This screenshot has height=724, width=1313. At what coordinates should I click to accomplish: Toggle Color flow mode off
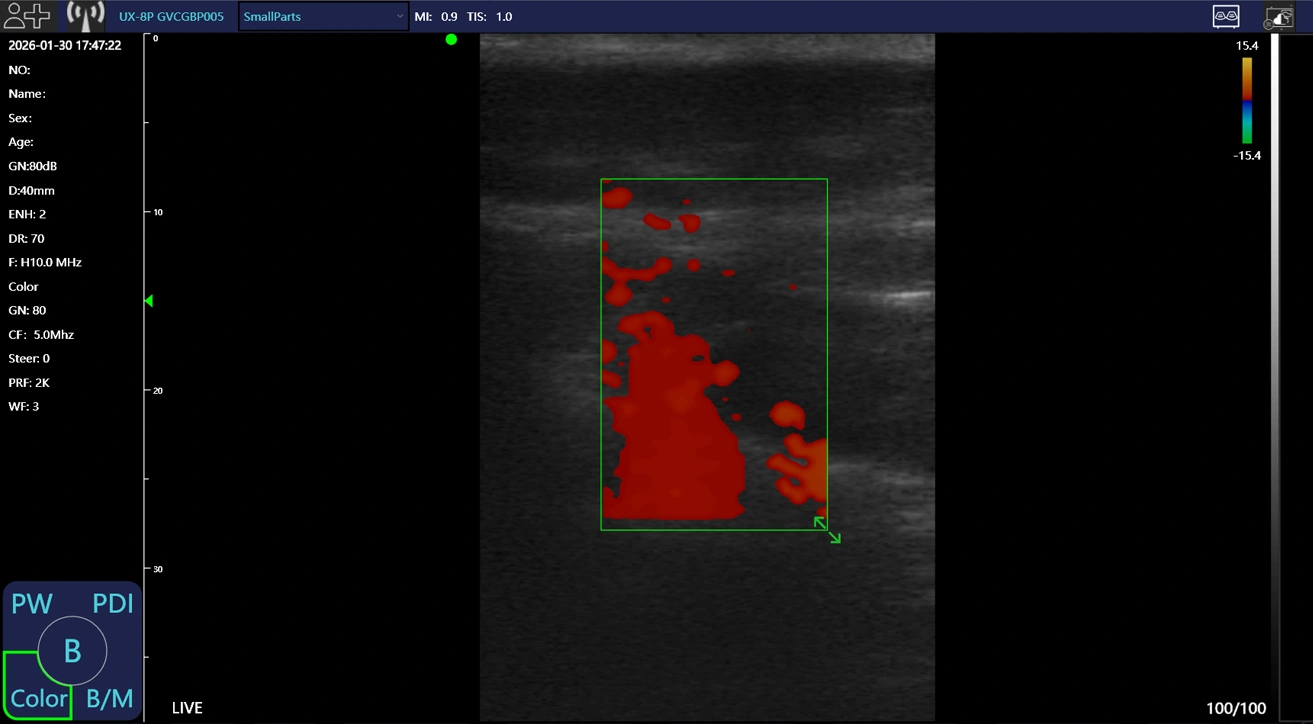[x=38, y=697]
